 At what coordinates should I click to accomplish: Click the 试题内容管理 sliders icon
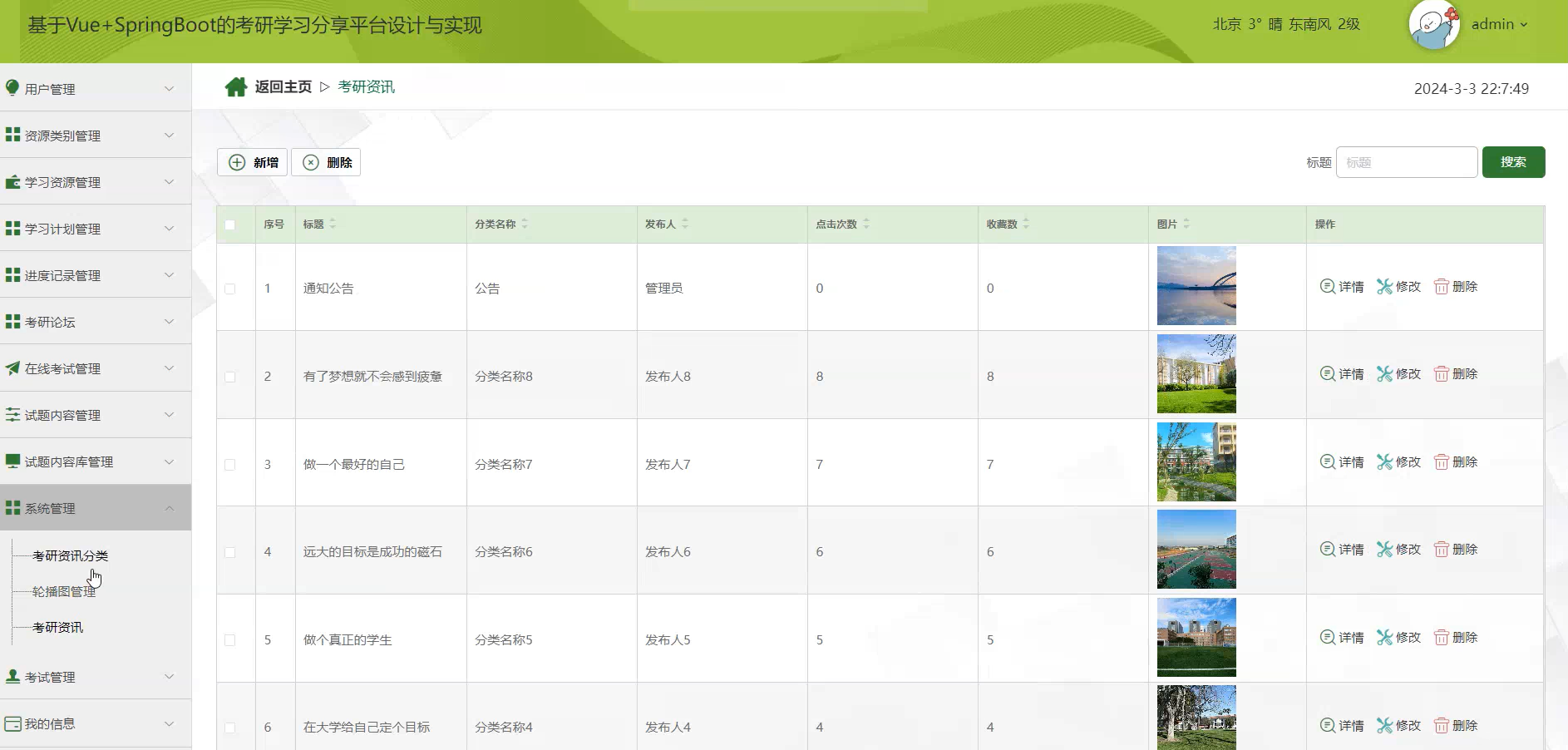[12, 414]
